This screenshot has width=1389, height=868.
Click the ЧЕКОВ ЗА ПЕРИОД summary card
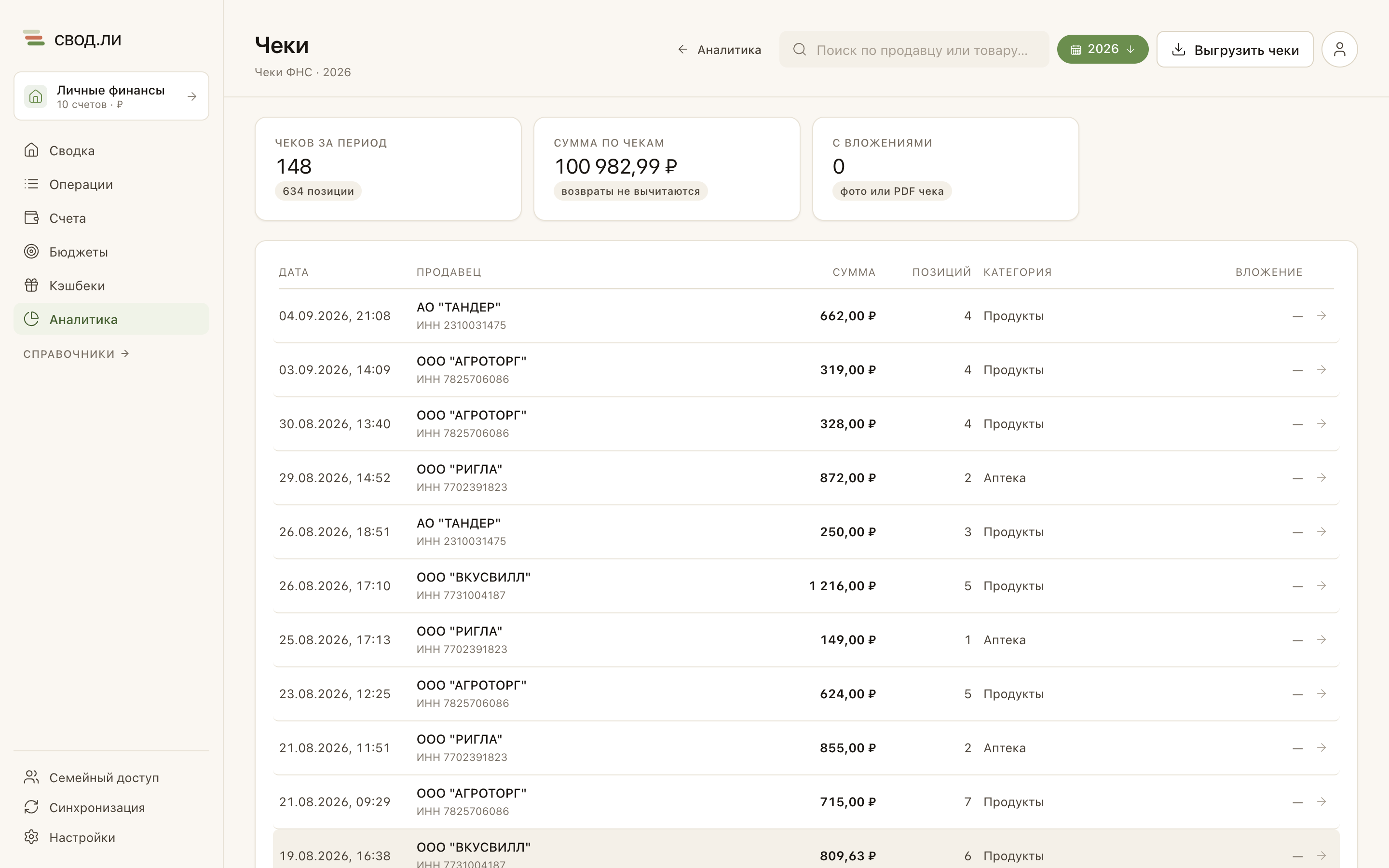click(388, 169)
